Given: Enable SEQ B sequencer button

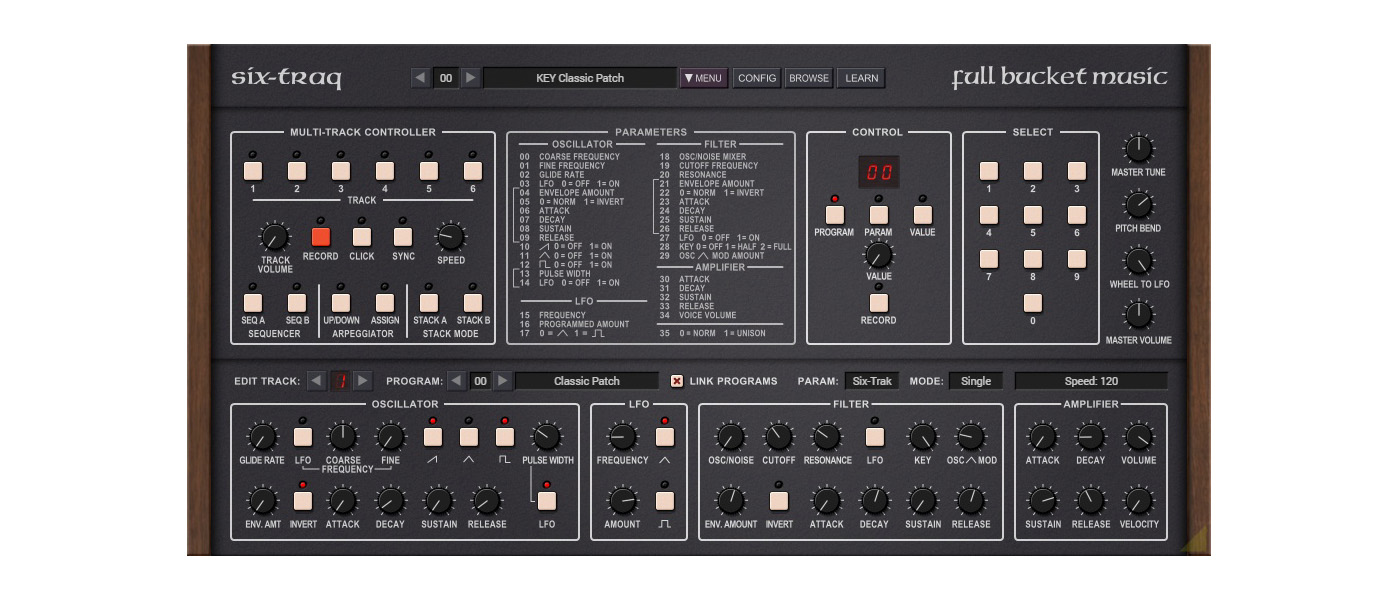Looking at the screenshot, I should [296, 302].
